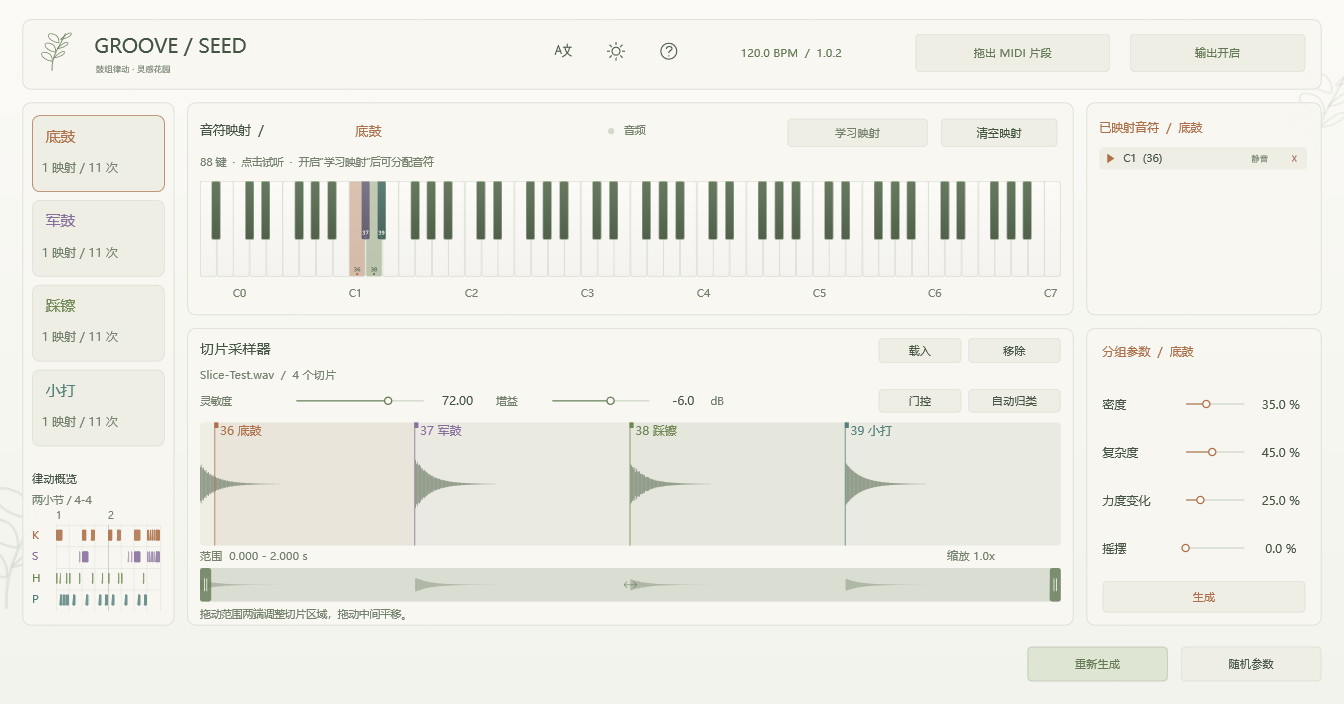Click 移除 to remove the sample
1344x704 pixels.
[1013, 351]
